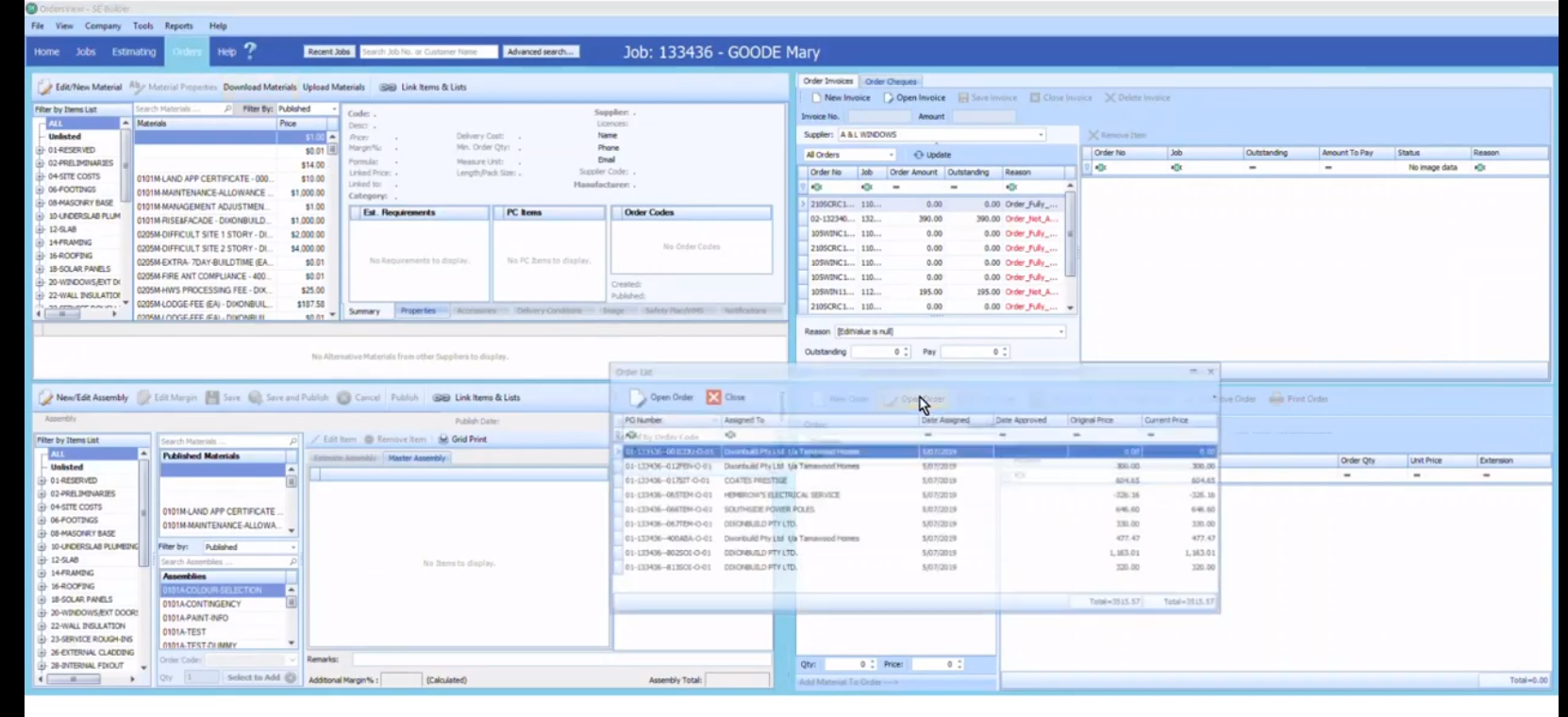This screenshot has height=717, width=1568.
Task: Click the Remarks input field
Action: click(x=562, y=659)
